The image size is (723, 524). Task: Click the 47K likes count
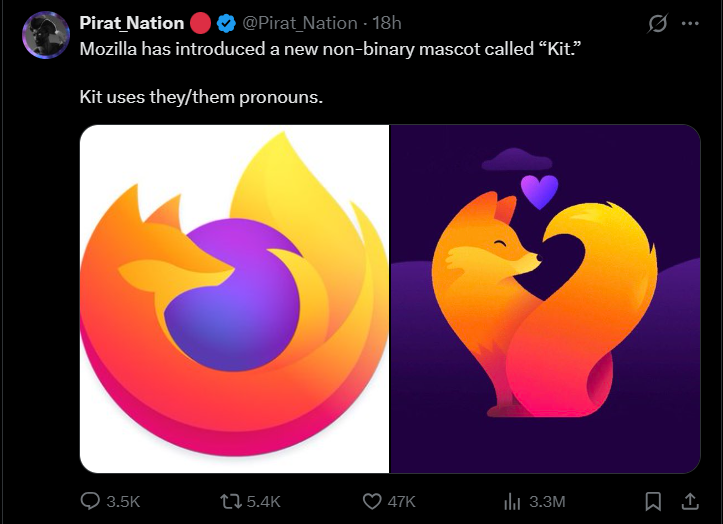tap(401, 501)
